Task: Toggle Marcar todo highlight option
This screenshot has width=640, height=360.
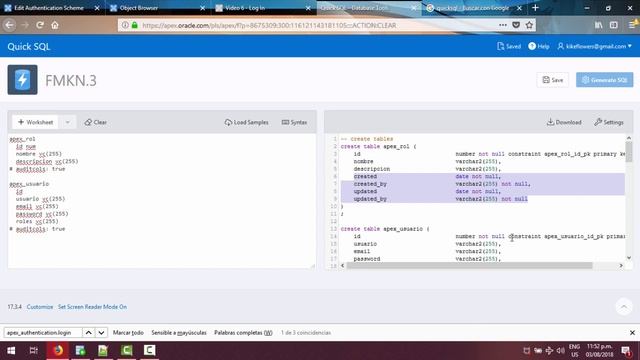Action: (x=128, y=333)
